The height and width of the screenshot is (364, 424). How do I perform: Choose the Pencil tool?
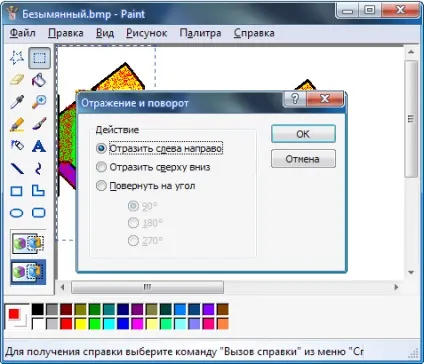coord(17,124)
